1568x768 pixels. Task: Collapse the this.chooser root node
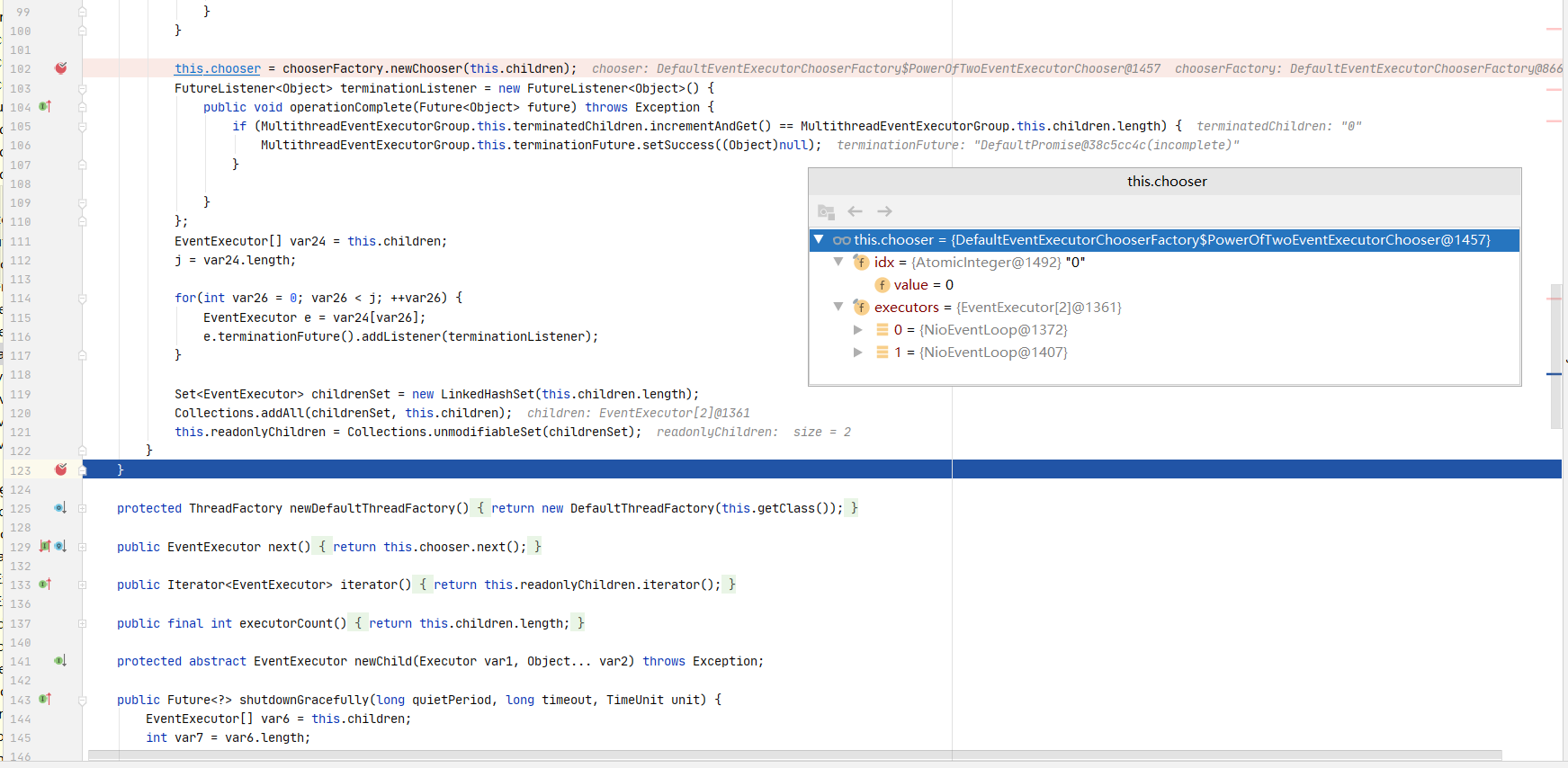(x=819, y=239)
